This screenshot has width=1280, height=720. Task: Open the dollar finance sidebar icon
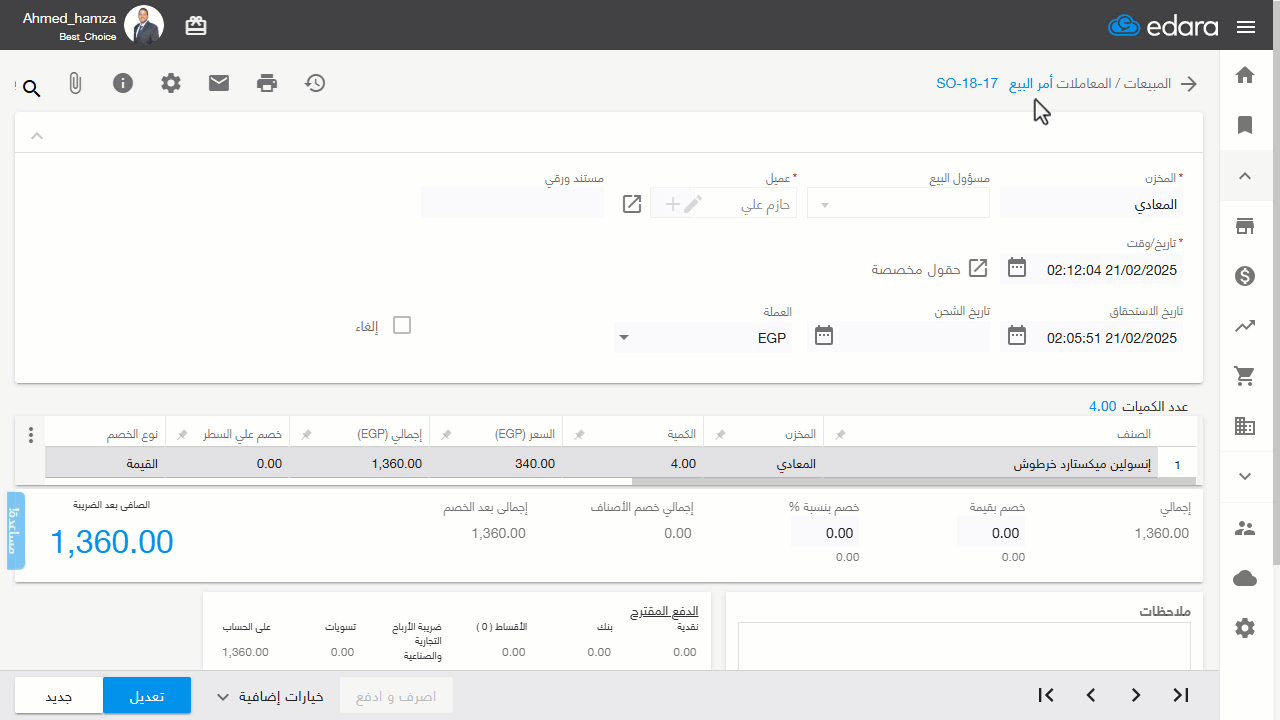1245,276
